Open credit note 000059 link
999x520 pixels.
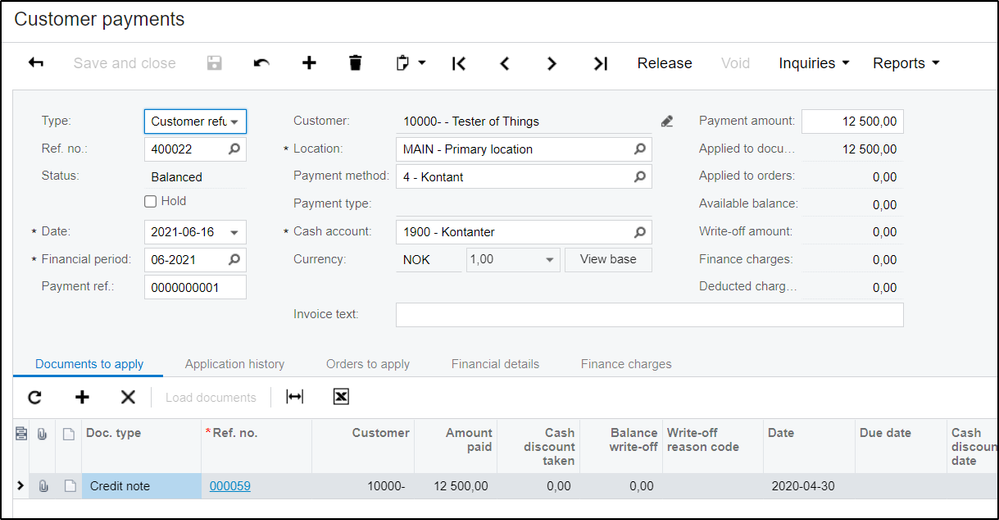coord(230,486)
